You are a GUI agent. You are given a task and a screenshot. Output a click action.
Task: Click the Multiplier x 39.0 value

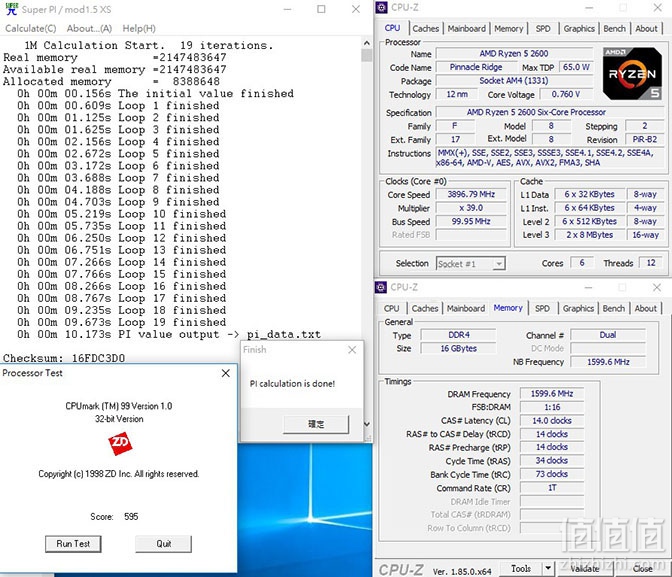[x=471, y=208]
